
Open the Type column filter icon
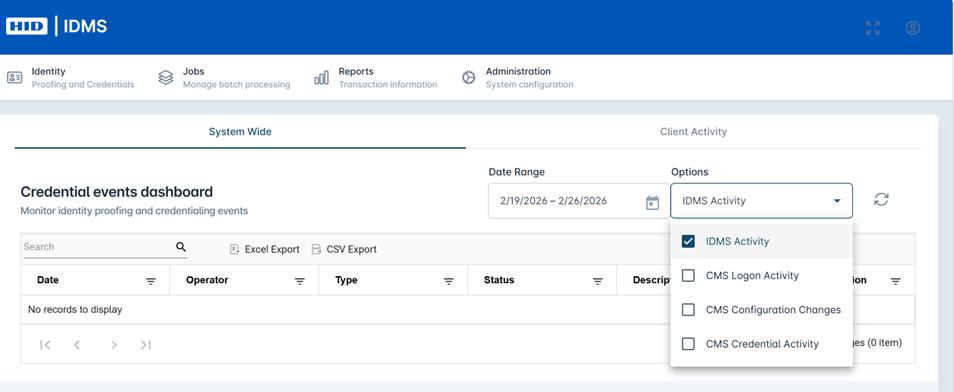[x=449, y=281]
